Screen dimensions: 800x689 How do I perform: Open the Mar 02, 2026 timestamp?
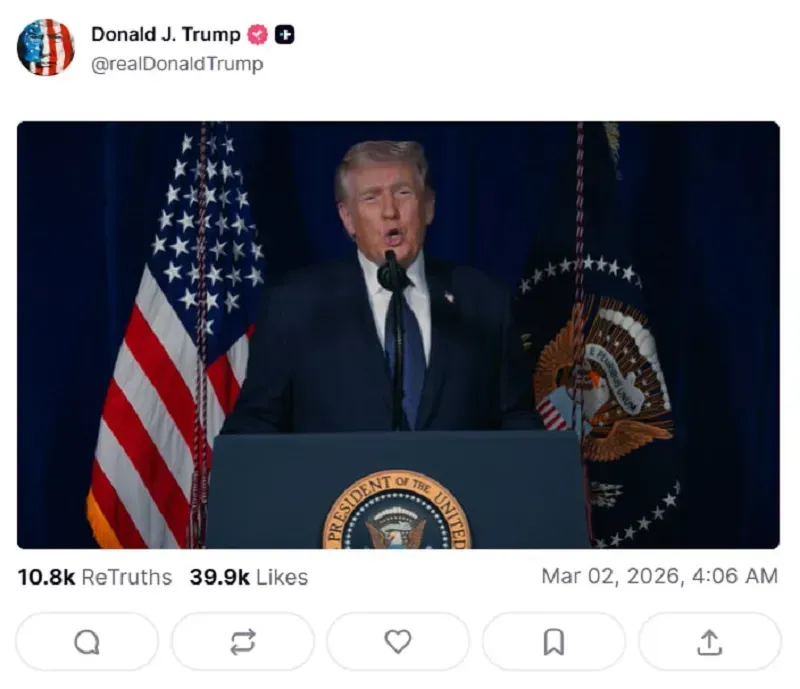click(660, 576)
